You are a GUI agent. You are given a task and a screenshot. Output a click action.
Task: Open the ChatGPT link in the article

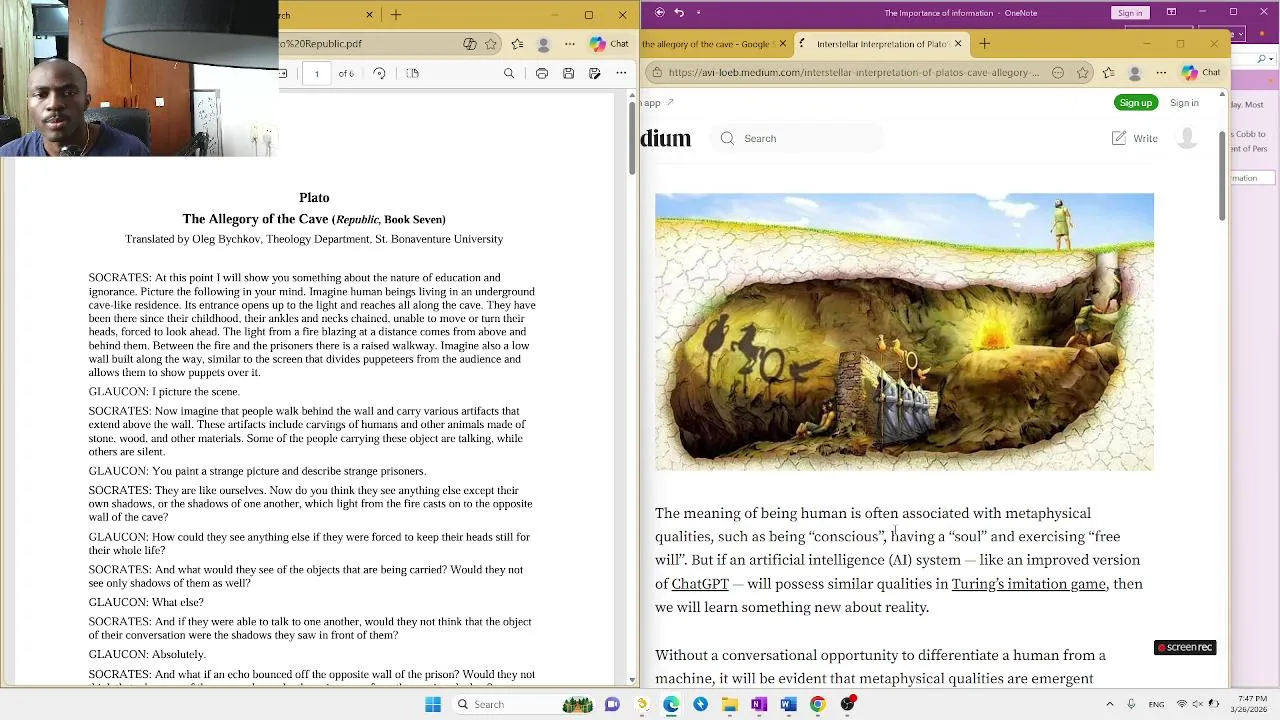pos(700,584)
